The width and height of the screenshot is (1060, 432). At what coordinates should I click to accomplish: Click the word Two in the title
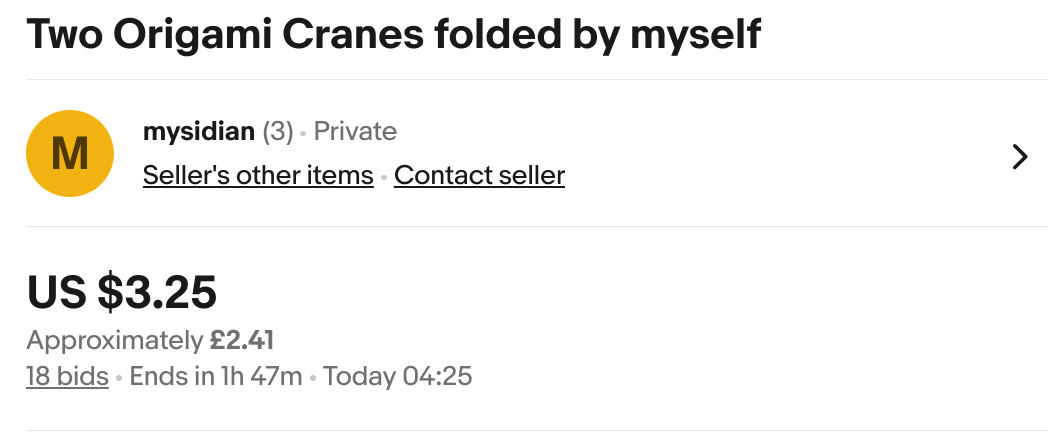coord(63,35)
